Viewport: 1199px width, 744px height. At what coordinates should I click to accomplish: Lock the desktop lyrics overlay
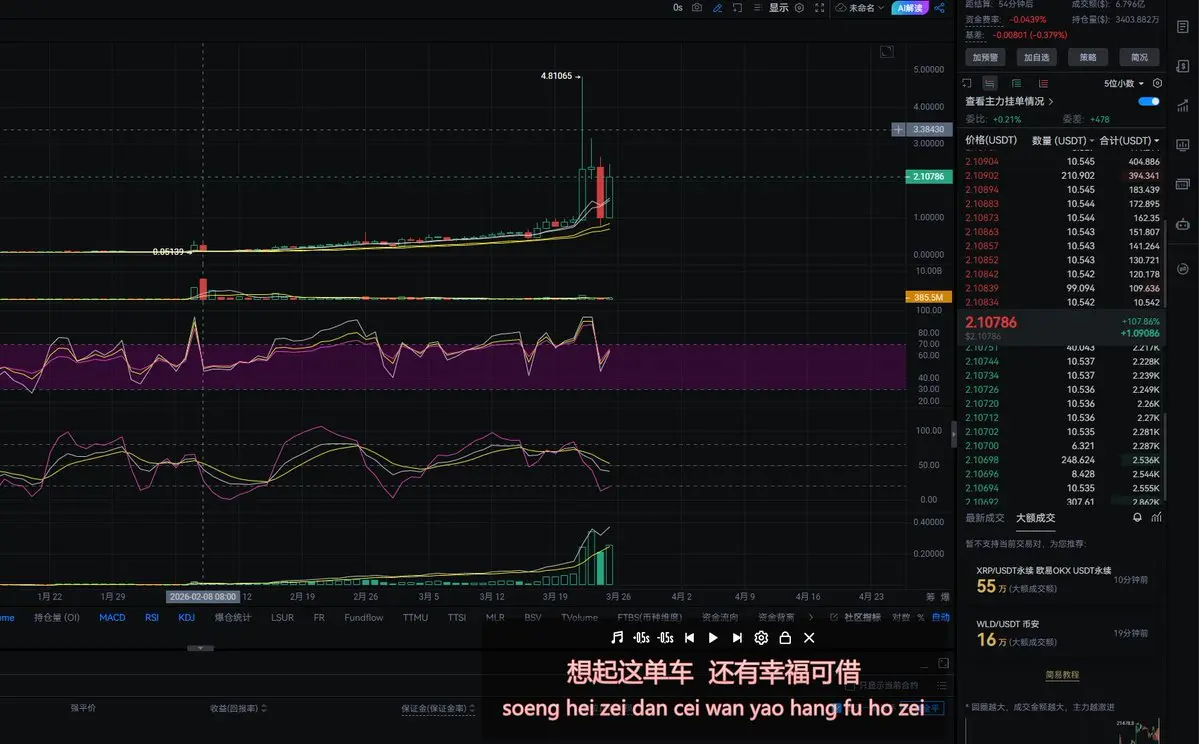pyautogui.click(x=785, y=638)
